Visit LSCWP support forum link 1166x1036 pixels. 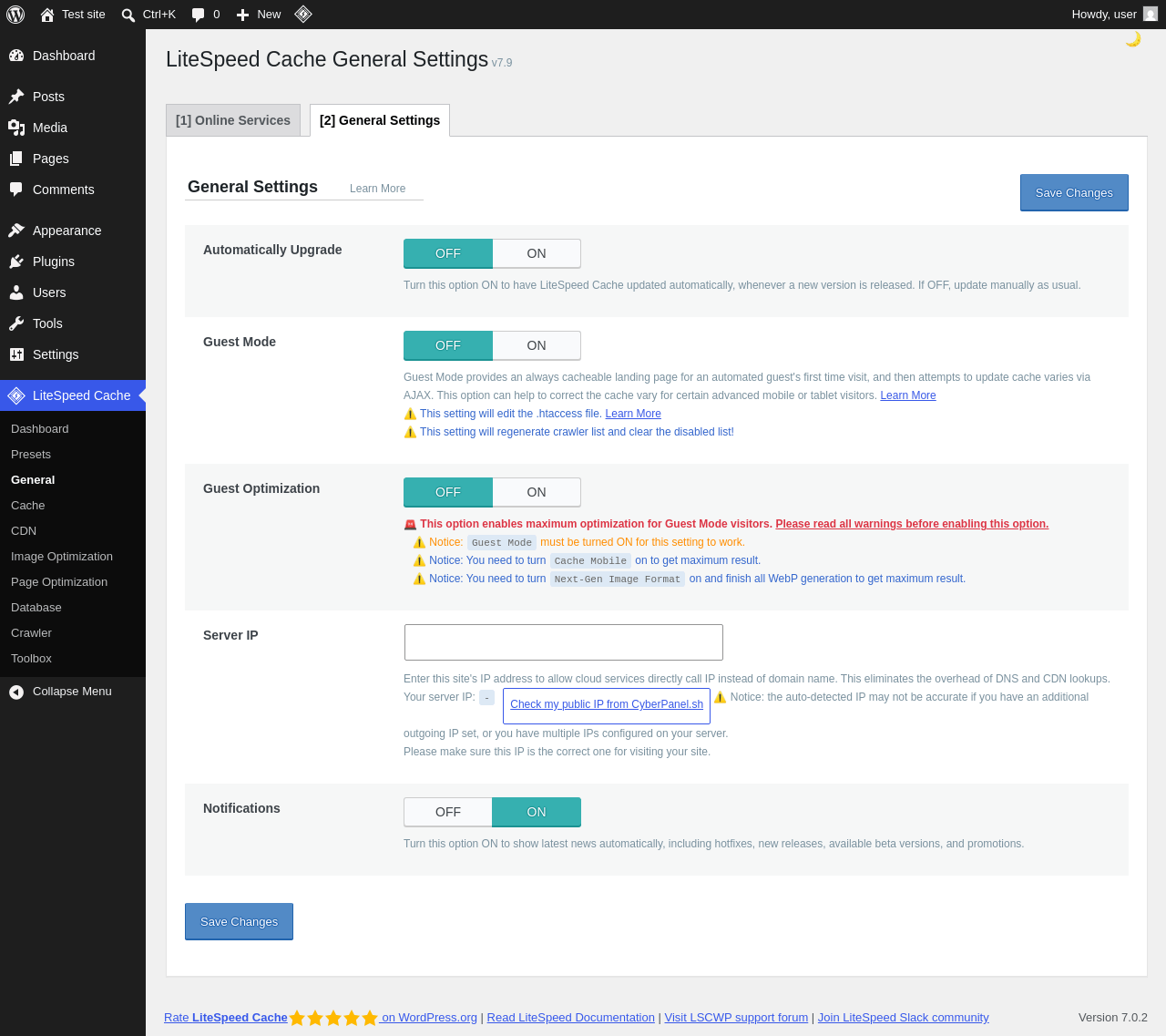coord(736,1018)
